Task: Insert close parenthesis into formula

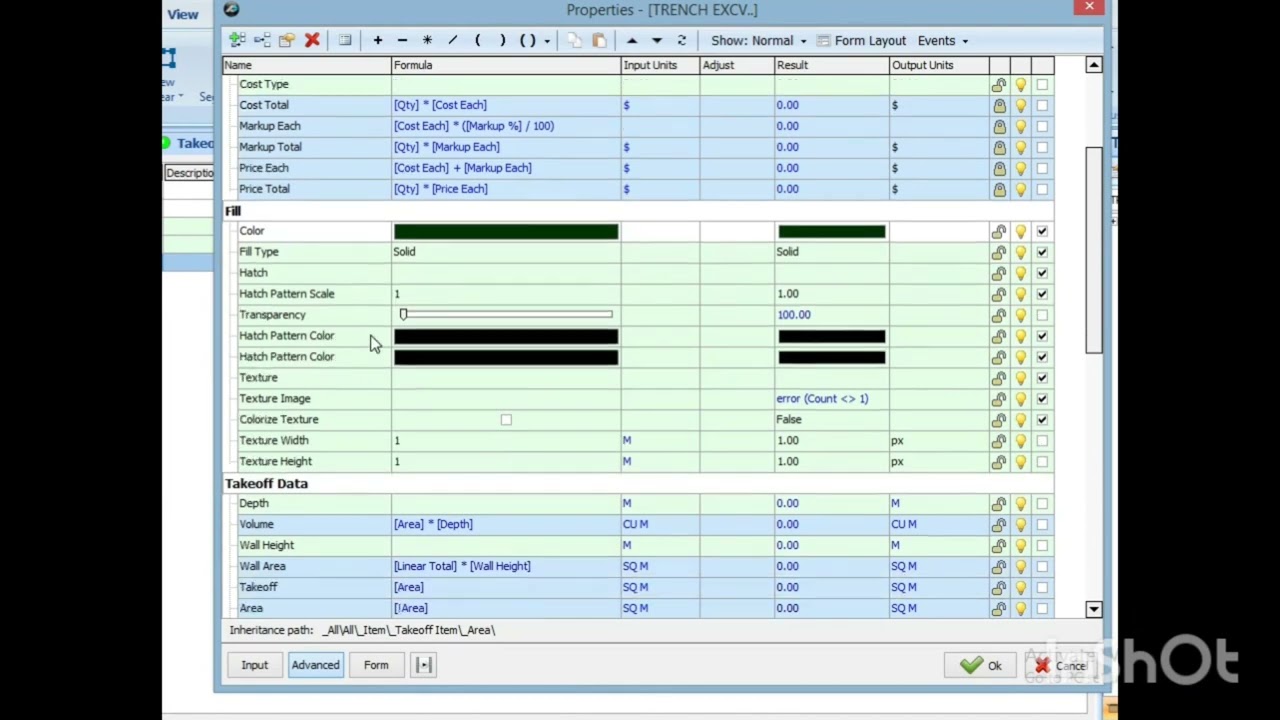Action: pos(502,41)
